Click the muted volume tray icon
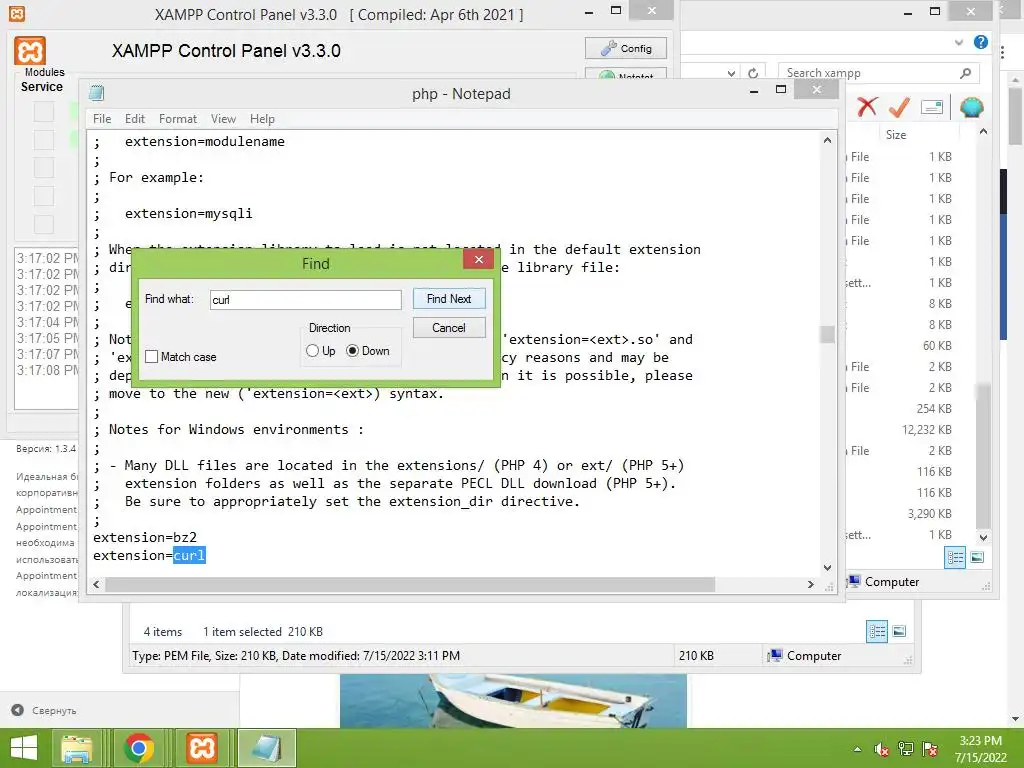The height and width of the screenshot is (768, 1024). tap(882, 749)
